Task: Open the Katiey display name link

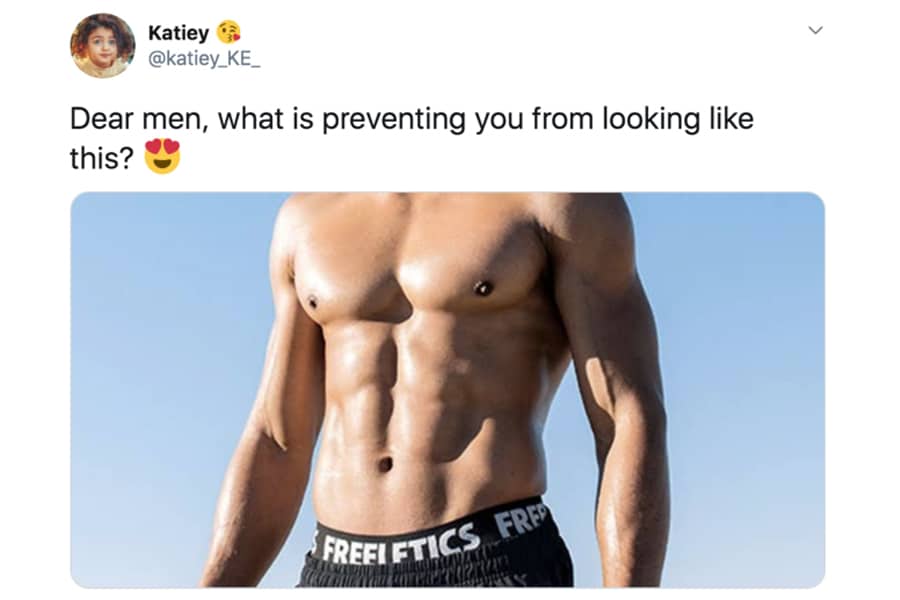Action: [x=179, y=33]
